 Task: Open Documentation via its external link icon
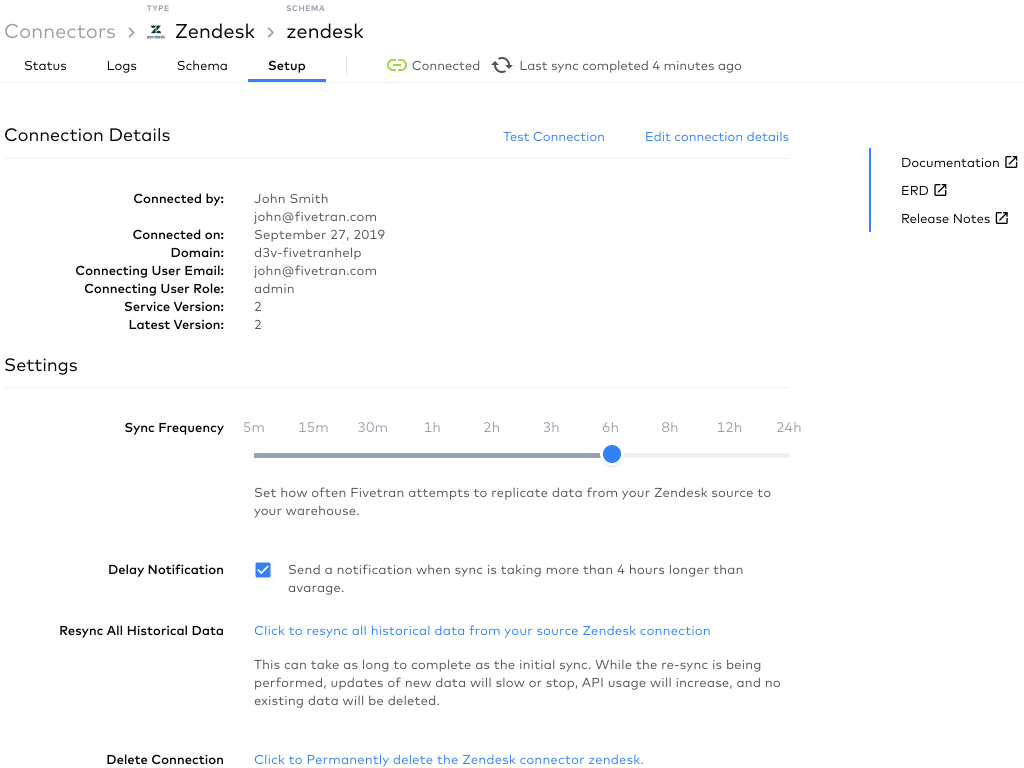click(x=1011, y=161)
